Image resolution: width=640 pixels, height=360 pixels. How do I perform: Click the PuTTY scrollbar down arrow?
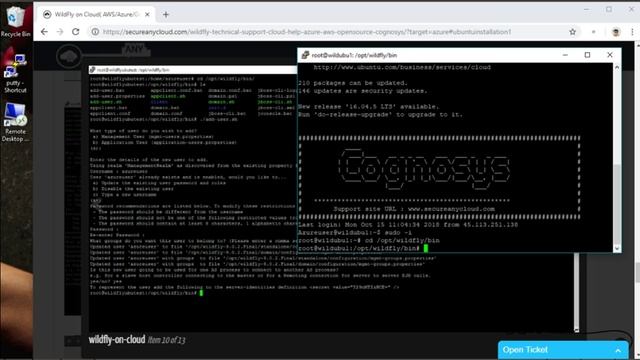coord(617,248)
